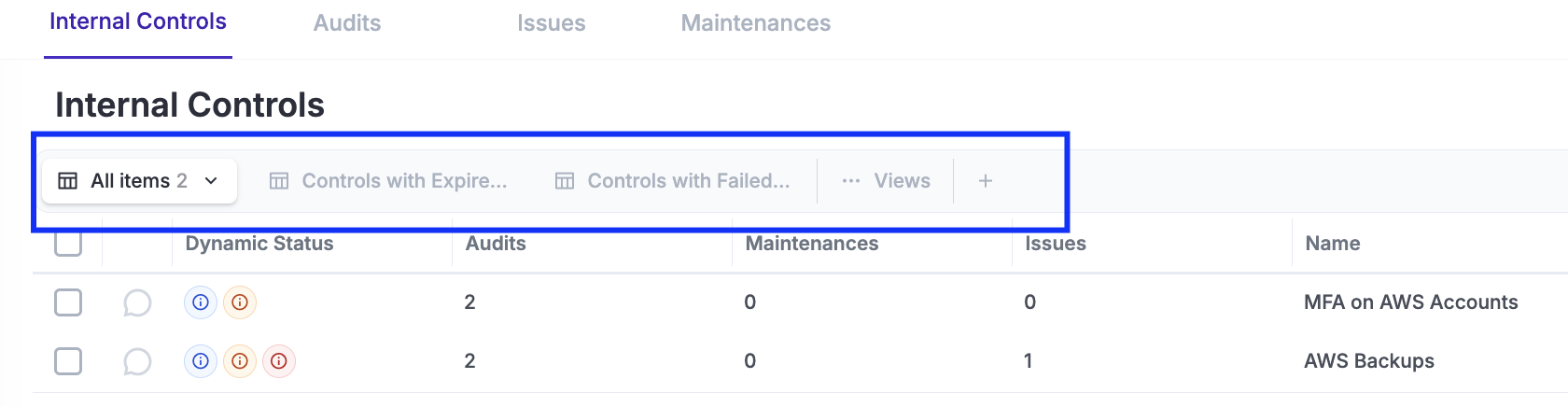Click blue info status icon in MFA row
This screenshot has height=407, width=1568.
tap(201, 302)
